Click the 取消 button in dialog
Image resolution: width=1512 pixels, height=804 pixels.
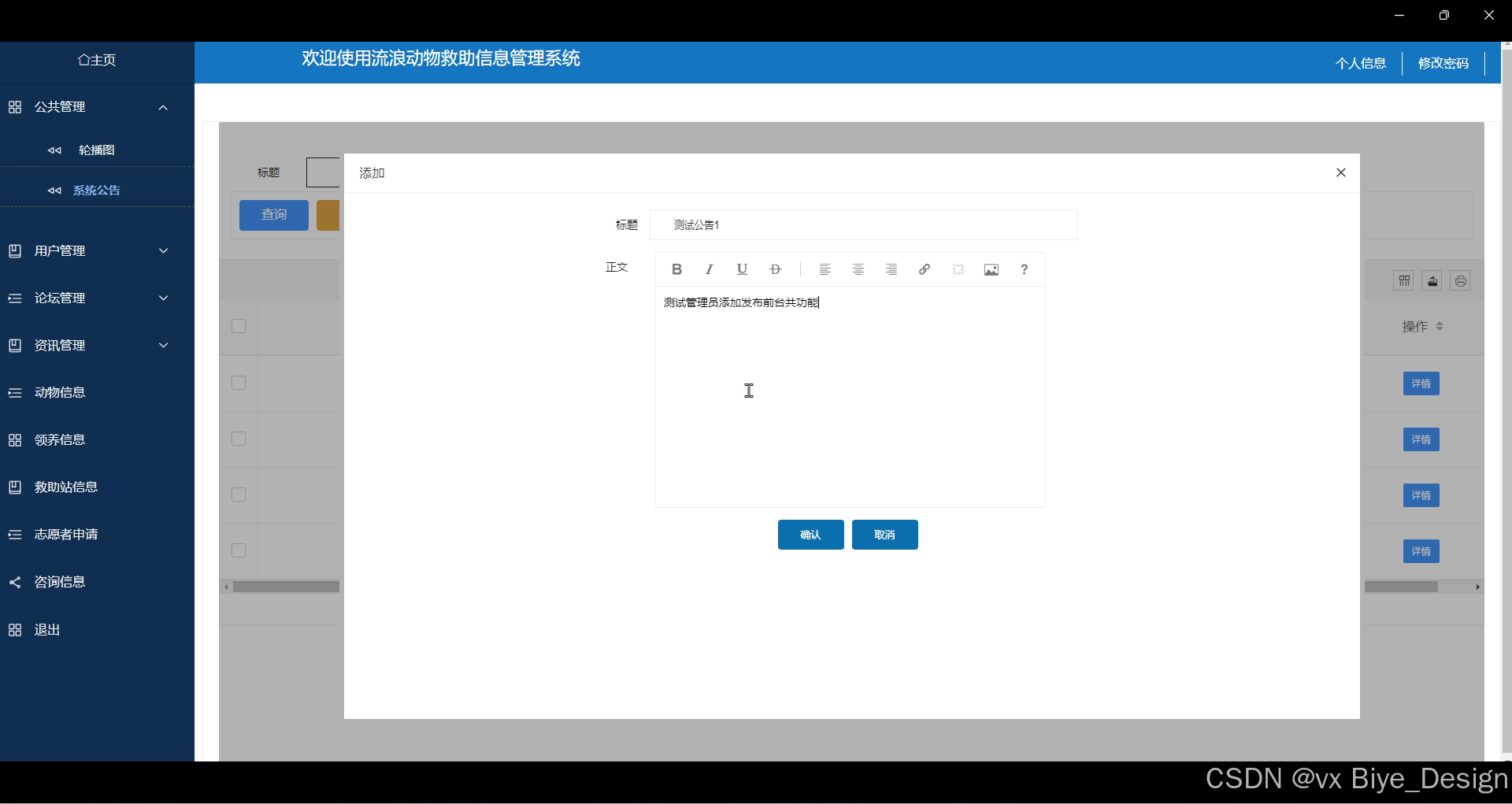(884, 535)
